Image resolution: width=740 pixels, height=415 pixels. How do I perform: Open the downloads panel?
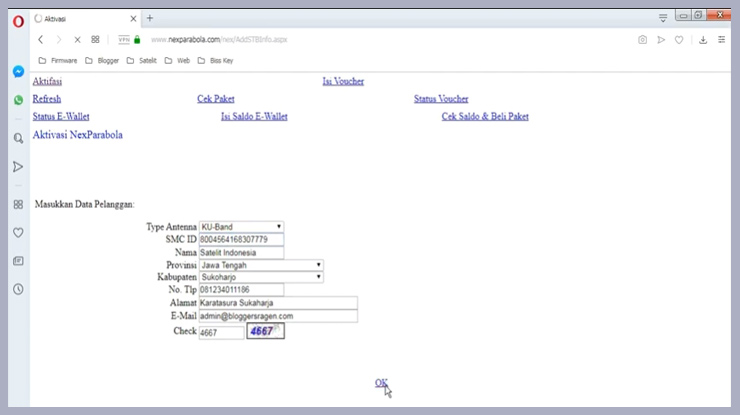point(703,40)
